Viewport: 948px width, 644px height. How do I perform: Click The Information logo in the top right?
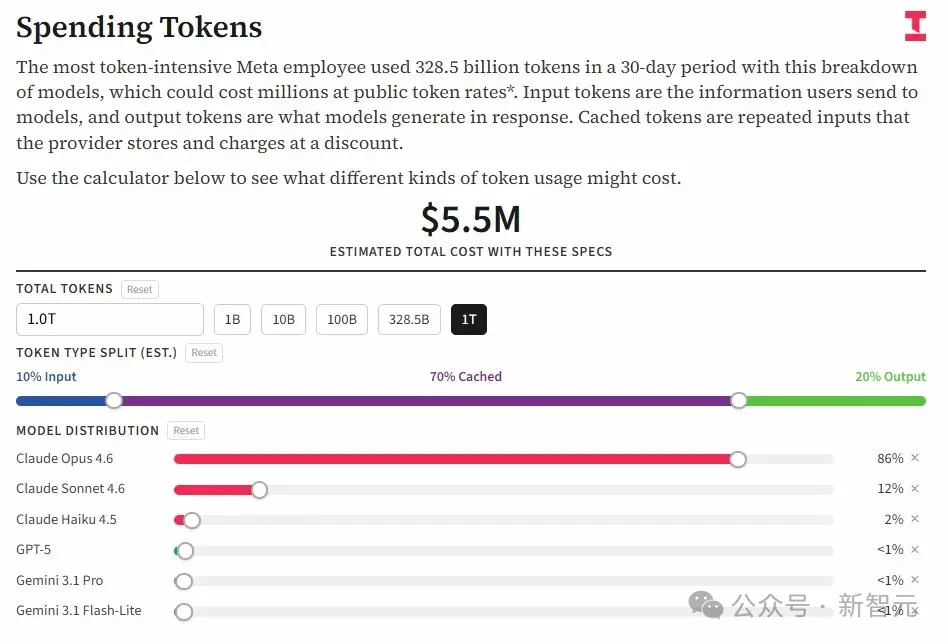[x=915, y=25]
